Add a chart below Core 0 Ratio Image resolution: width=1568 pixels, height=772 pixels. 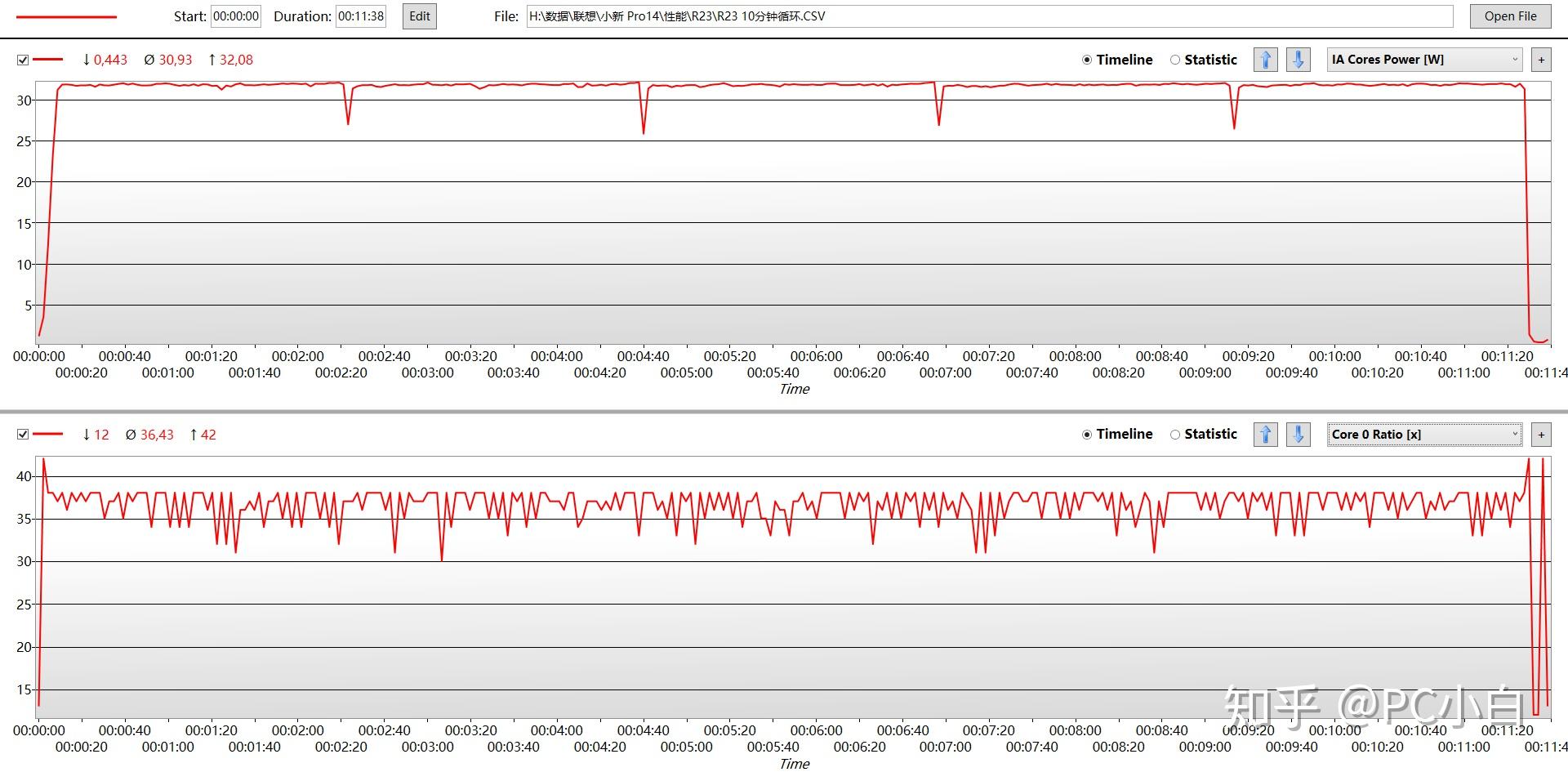(x=1541, y=434)
